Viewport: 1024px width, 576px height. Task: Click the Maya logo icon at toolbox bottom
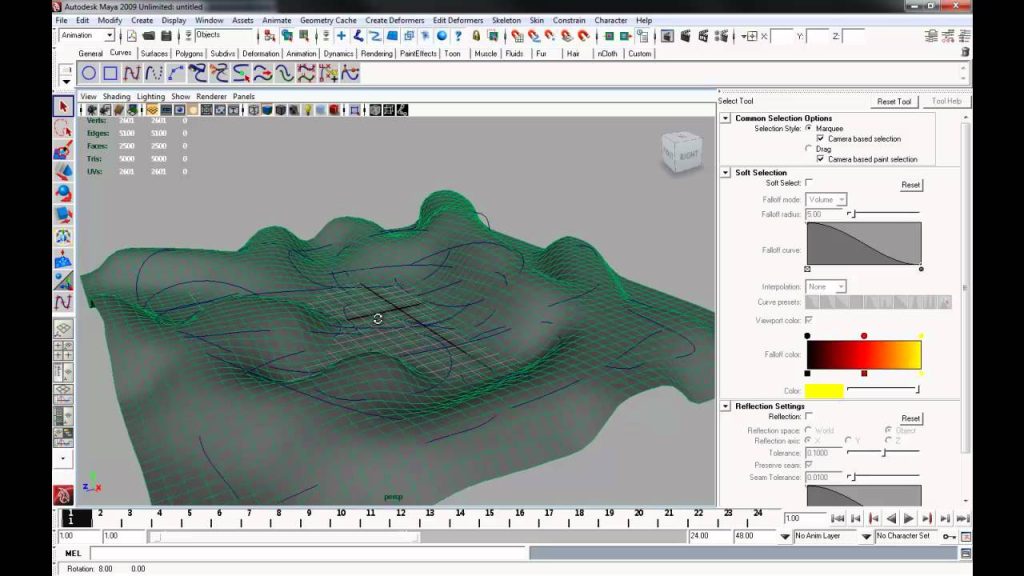coord(63,496)
